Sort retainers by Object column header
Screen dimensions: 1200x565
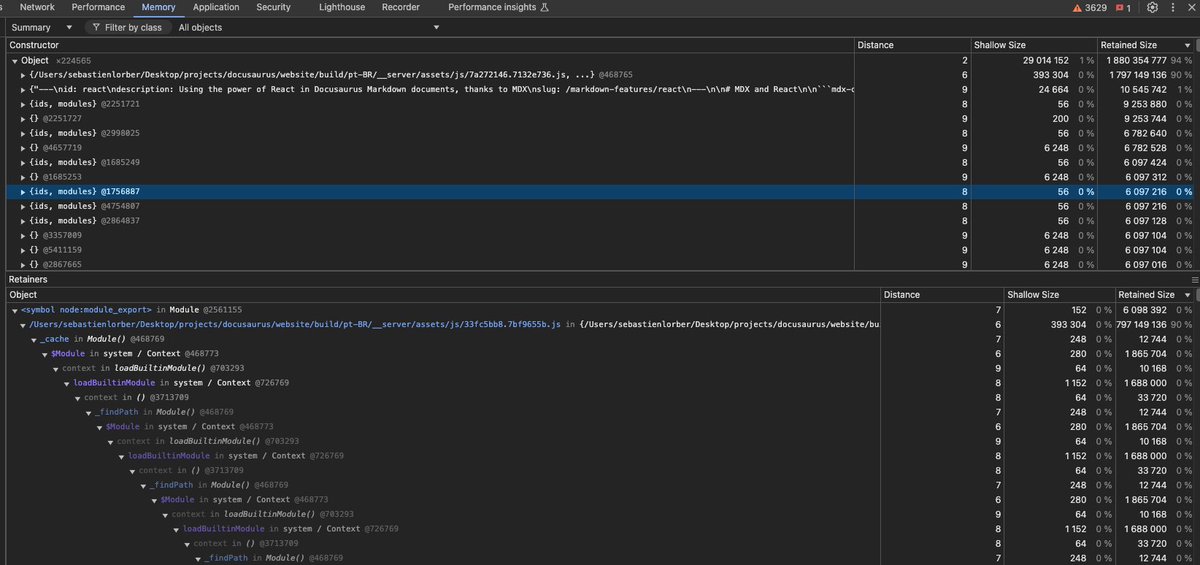point(441,295)
